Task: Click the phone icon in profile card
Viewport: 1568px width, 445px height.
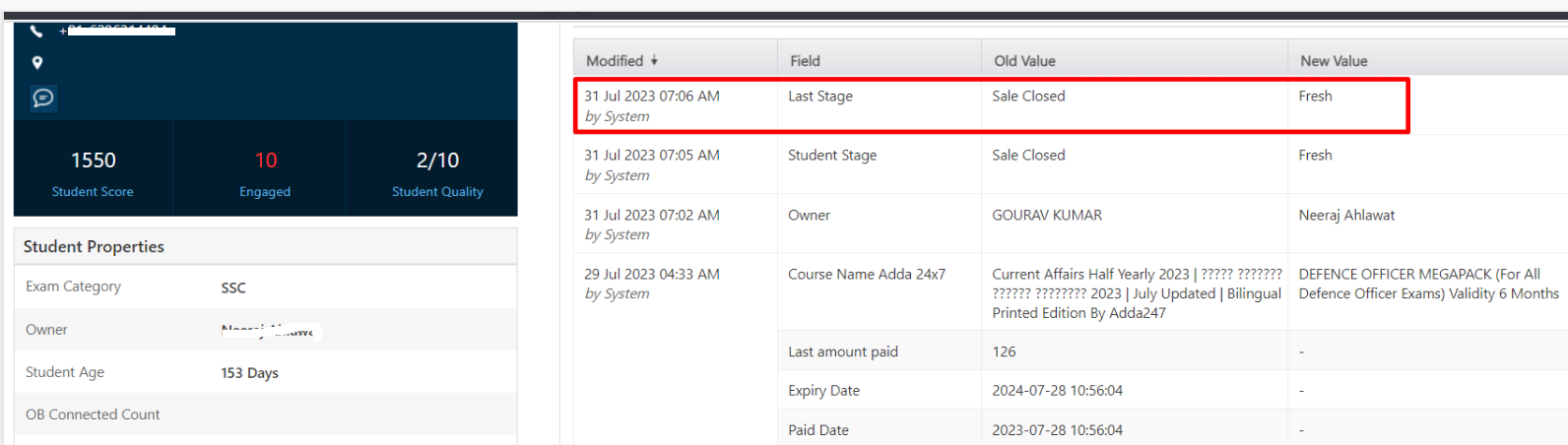Action: pos(37,32)
